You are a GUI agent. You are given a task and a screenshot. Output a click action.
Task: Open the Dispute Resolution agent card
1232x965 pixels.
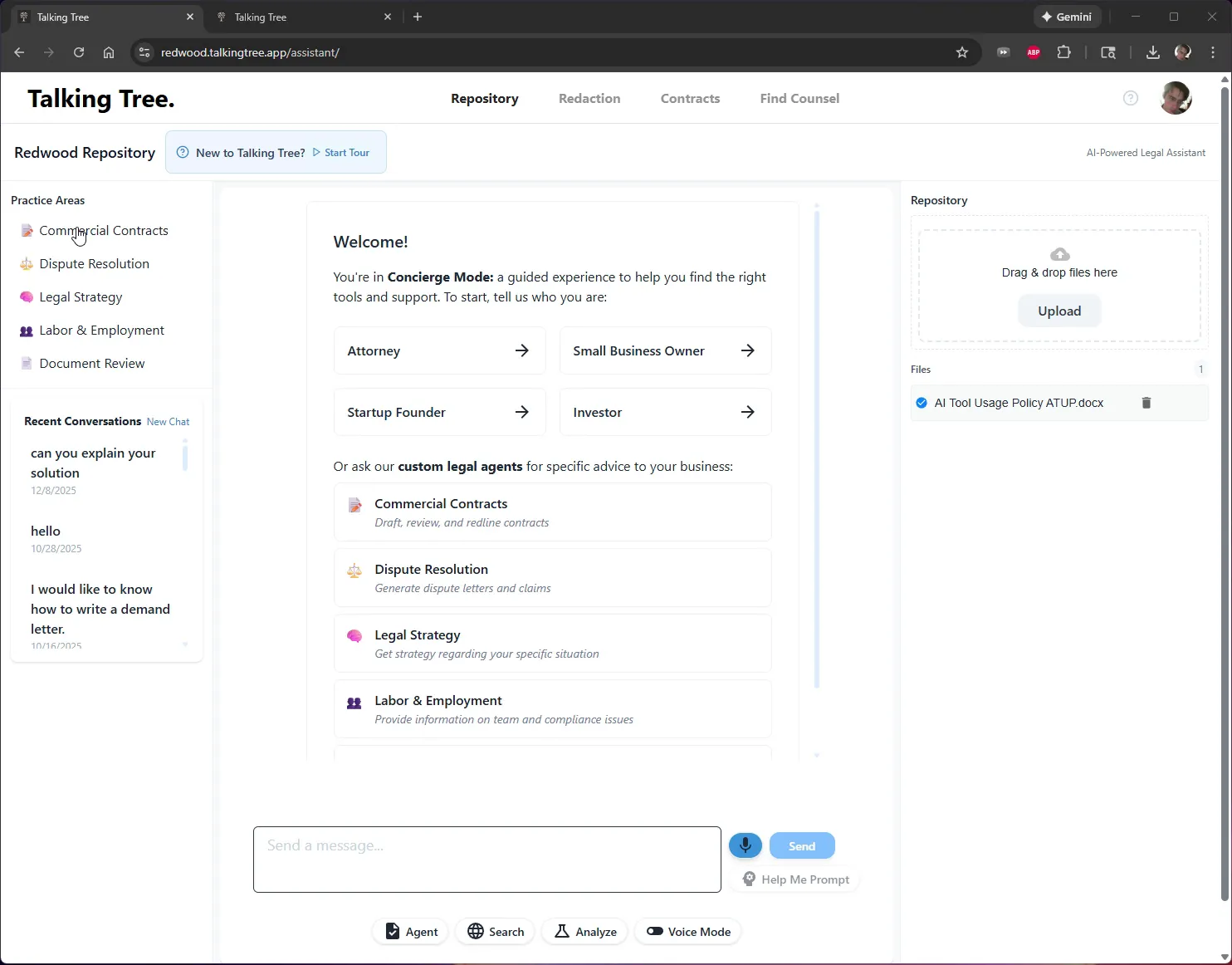[552, 578]
